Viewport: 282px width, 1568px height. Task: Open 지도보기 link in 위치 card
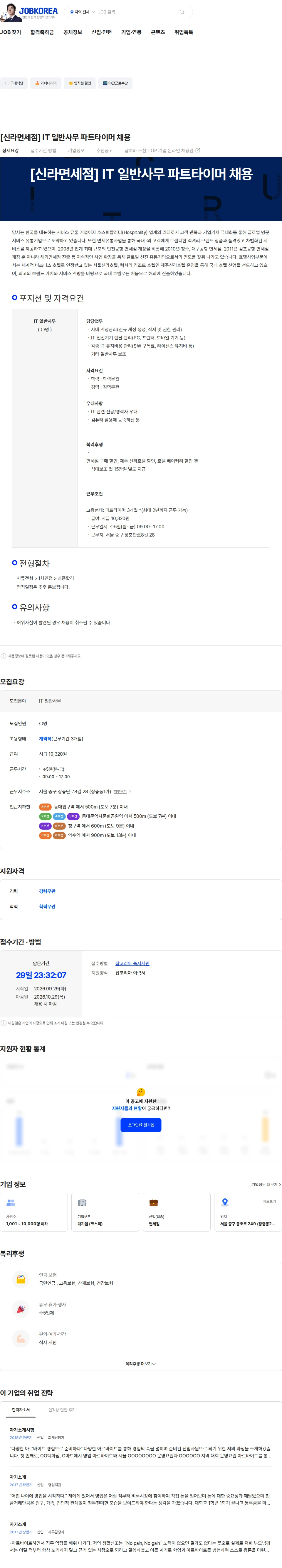click(269, 1202)
